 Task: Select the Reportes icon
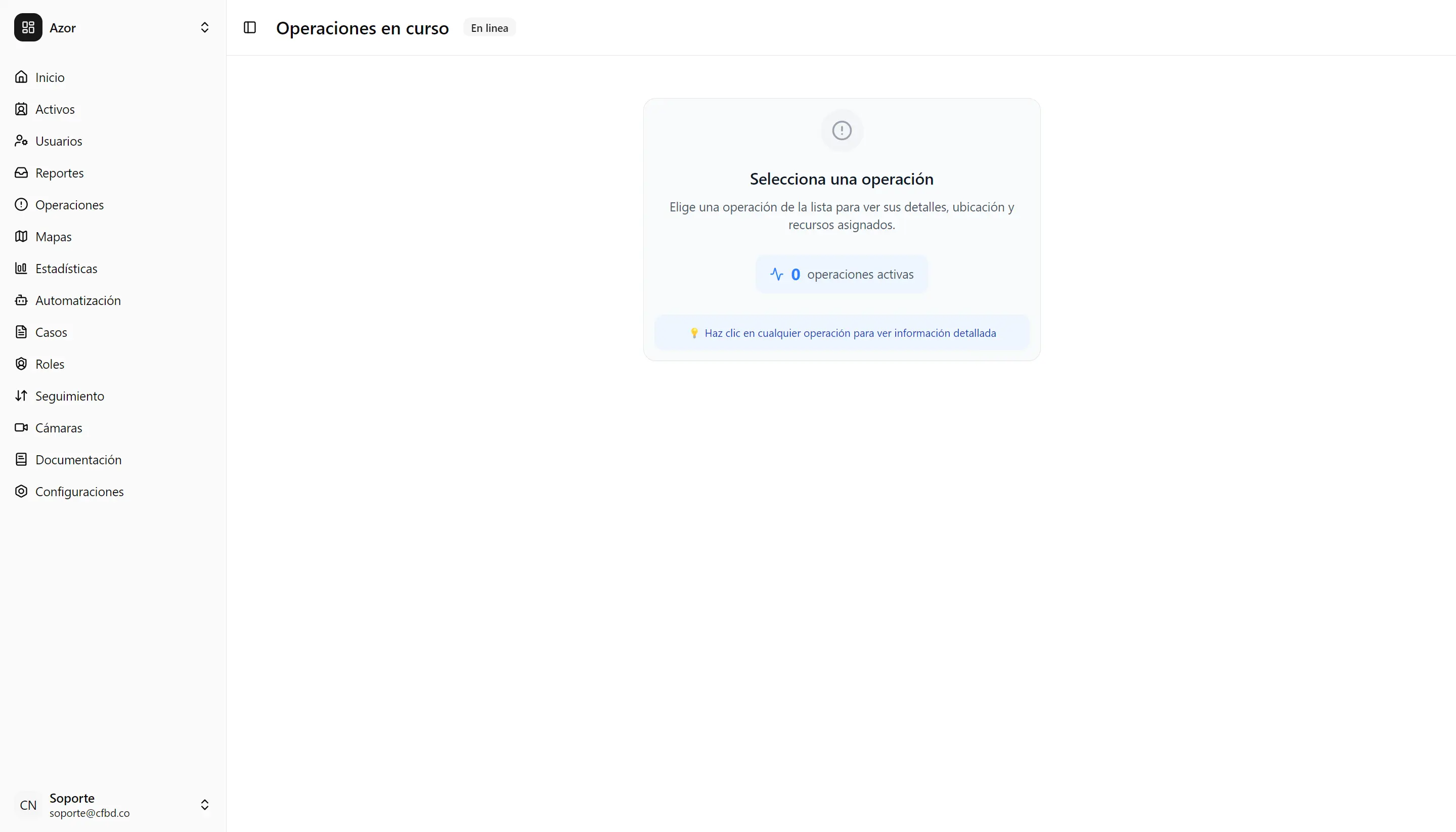click(x=21, y=172)
